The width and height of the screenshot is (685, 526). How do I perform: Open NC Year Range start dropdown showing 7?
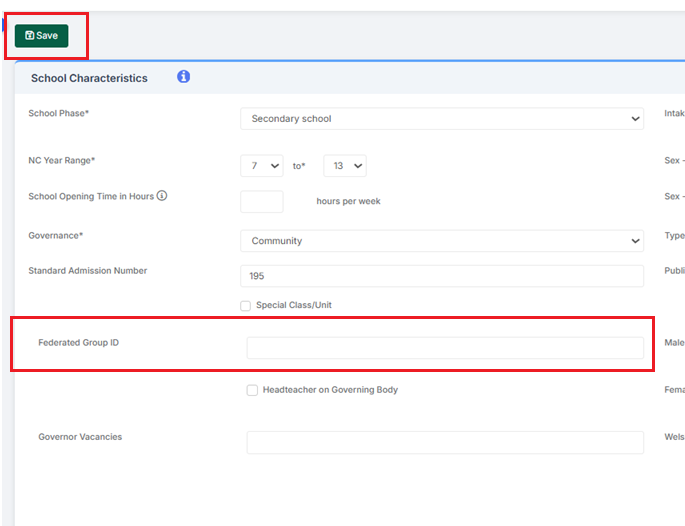(262, 166)
